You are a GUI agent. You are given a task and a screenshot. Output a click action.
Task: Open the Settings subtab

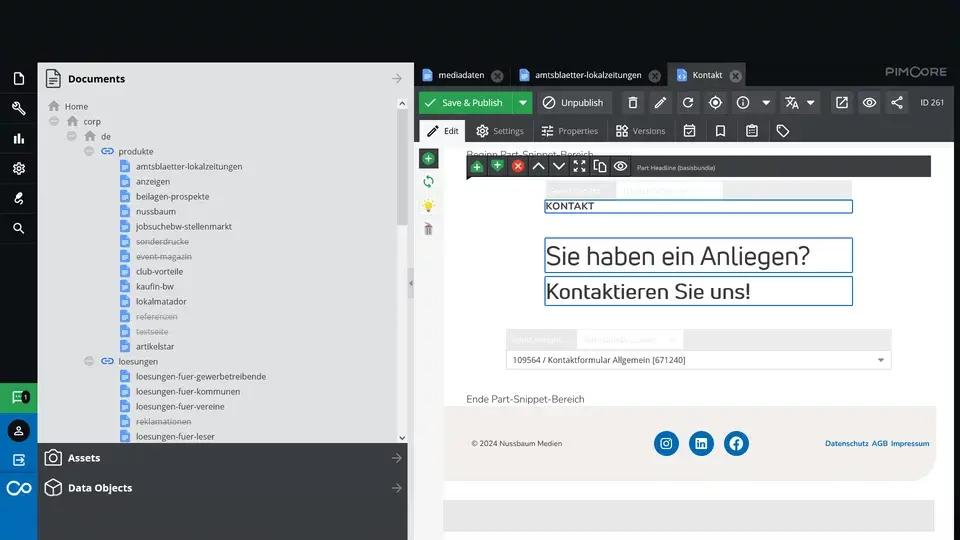click(x=500, y=131)
